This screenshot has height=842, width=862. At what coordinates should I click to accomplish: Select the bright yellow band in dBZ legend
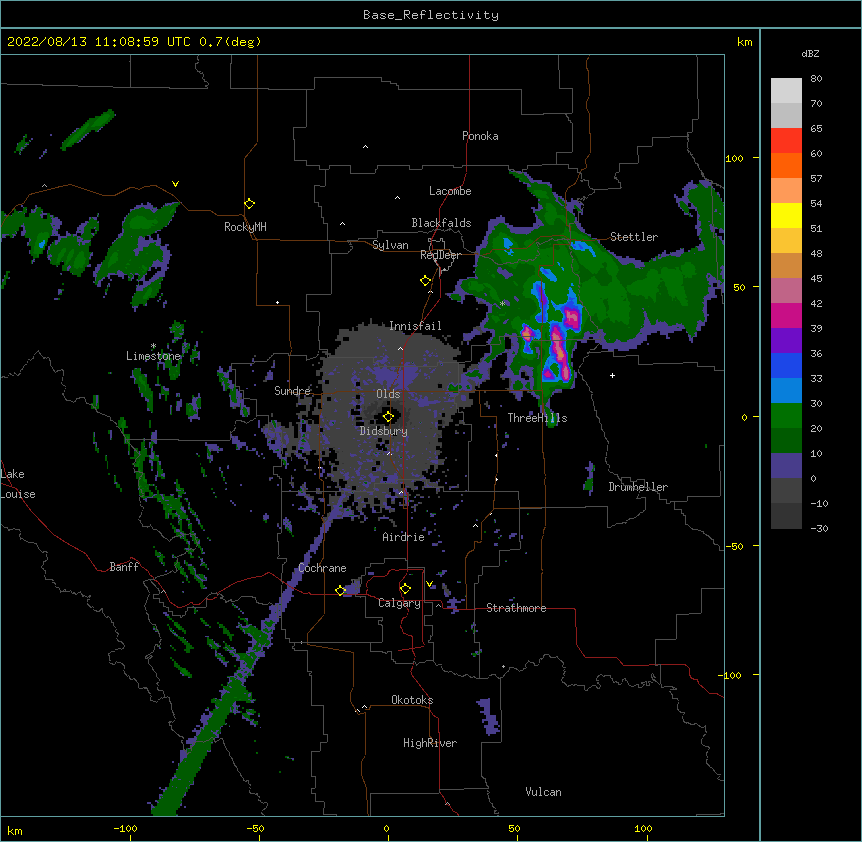point(786,215)
